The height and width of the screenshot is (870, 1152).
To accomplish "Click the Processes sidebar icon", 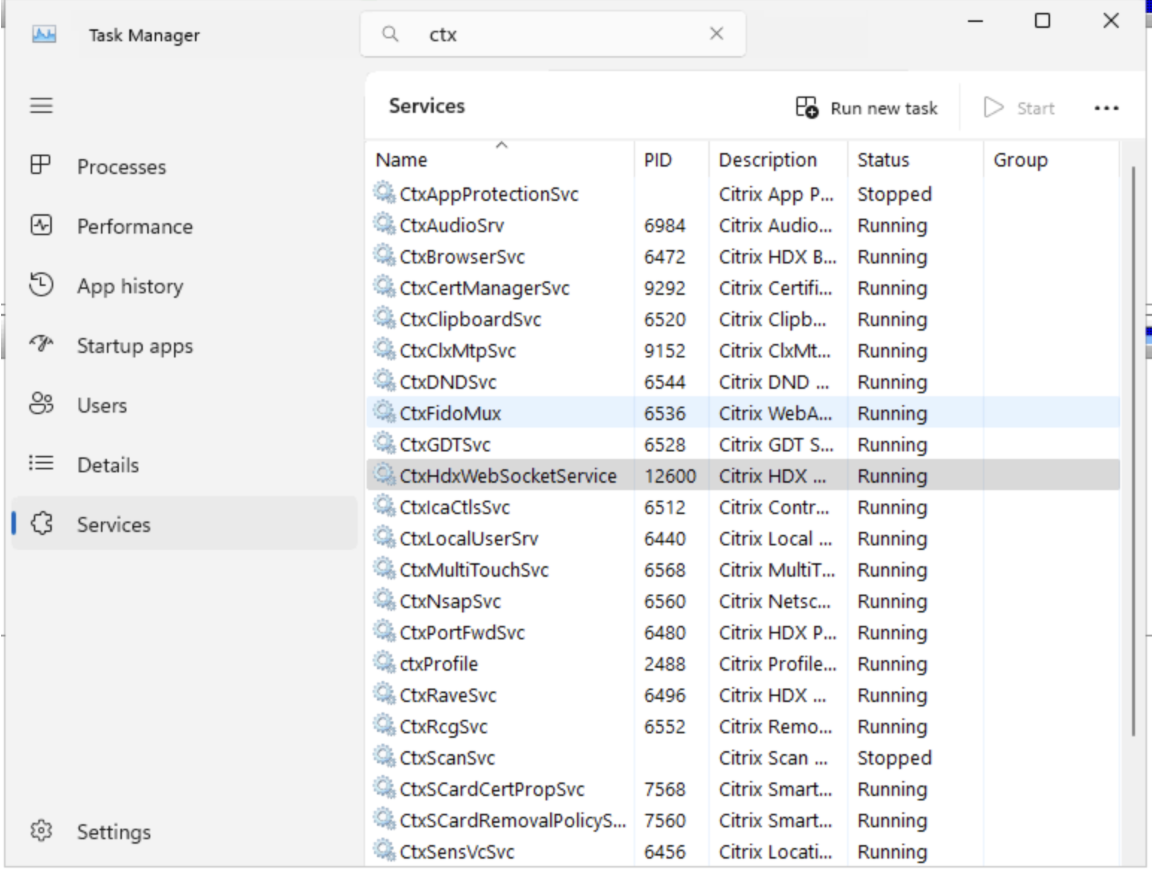I will (x=40, y=165).
